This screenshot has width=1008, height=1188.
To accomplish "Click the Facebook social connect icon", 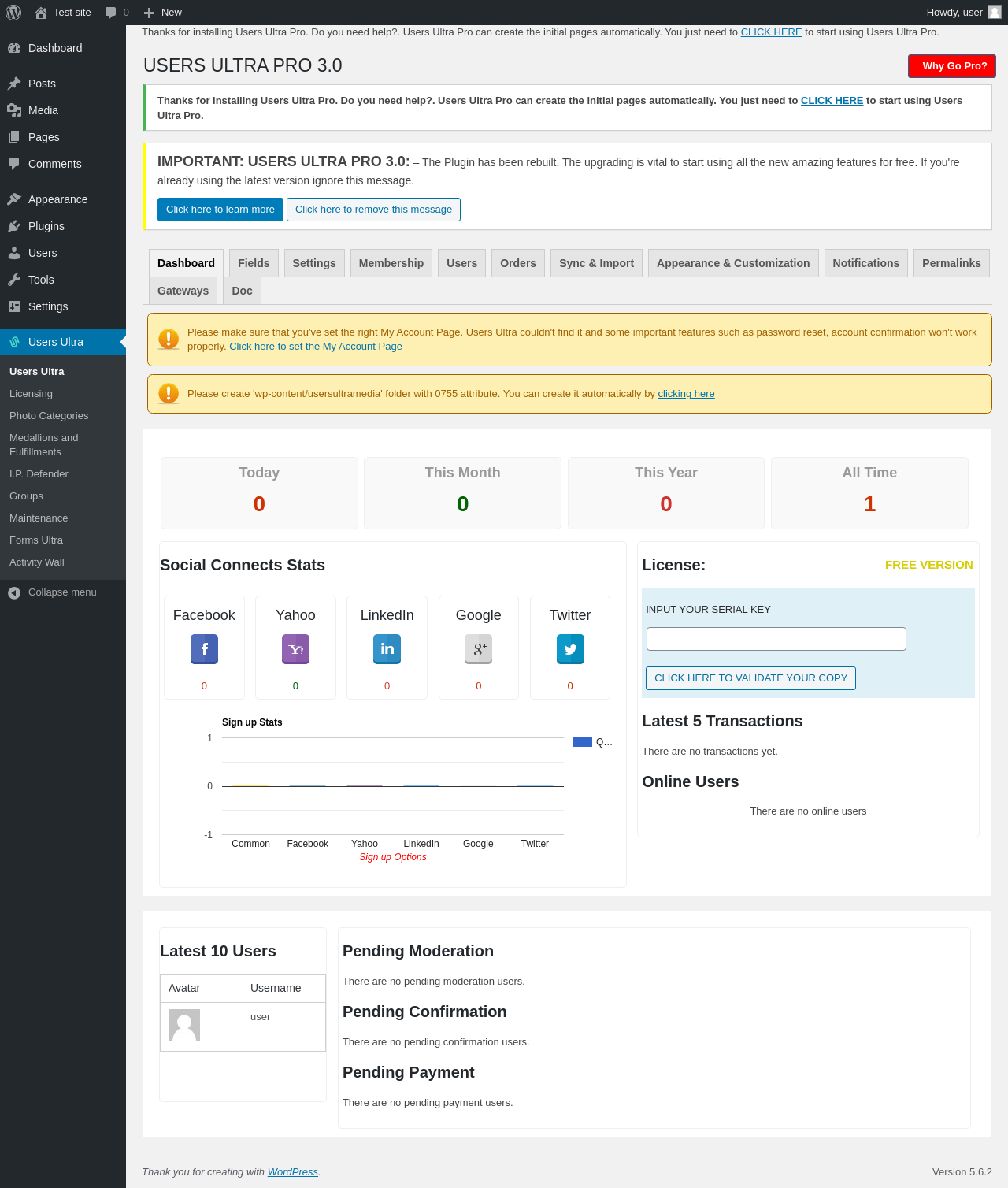I will 204,649.
